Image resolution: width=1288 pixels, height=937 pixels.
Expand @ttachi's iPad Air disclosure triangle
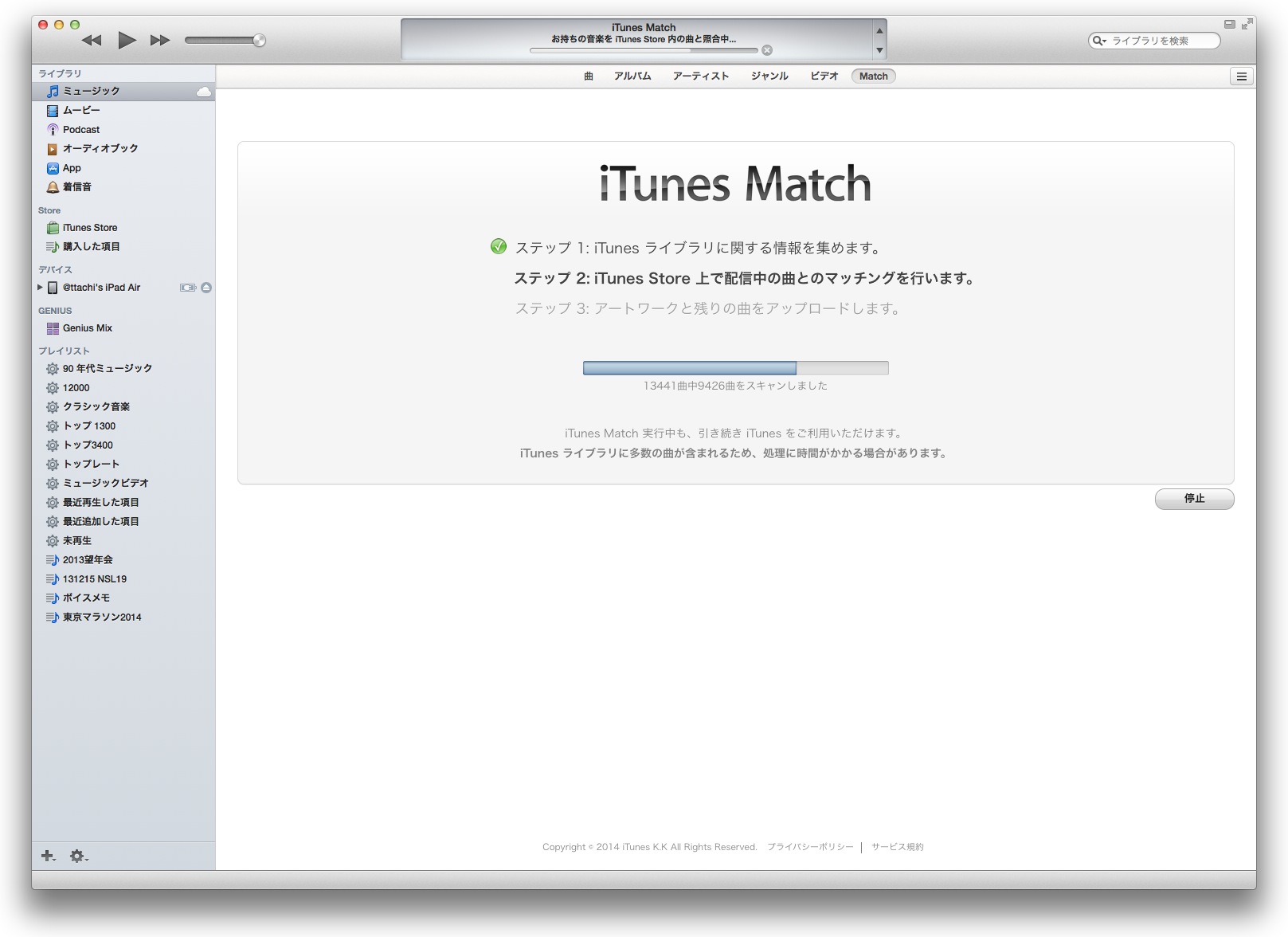coord(40,288)
